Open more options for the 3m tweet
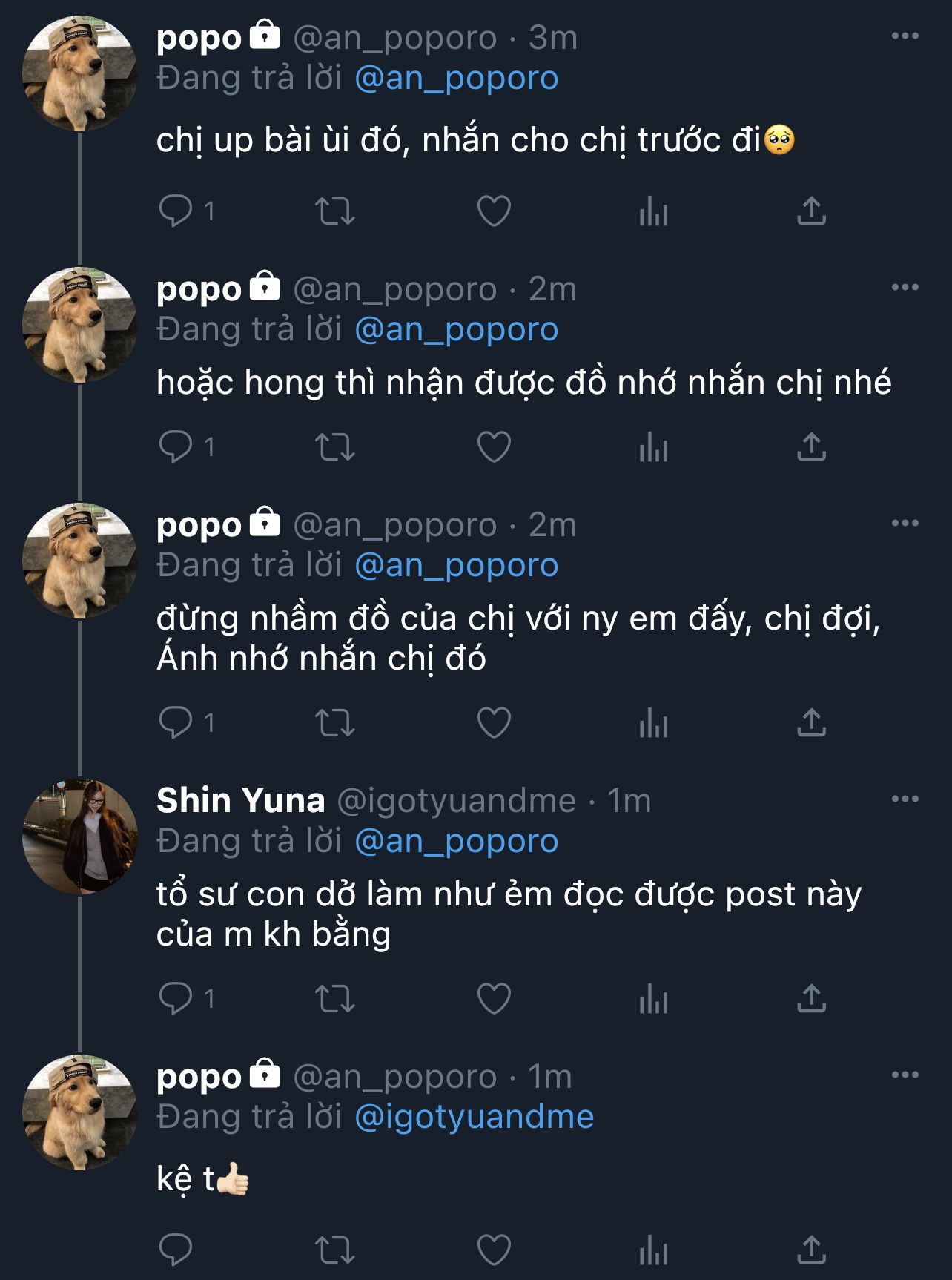The width and height of the screenshot is (952, 1280). [905, 36]
